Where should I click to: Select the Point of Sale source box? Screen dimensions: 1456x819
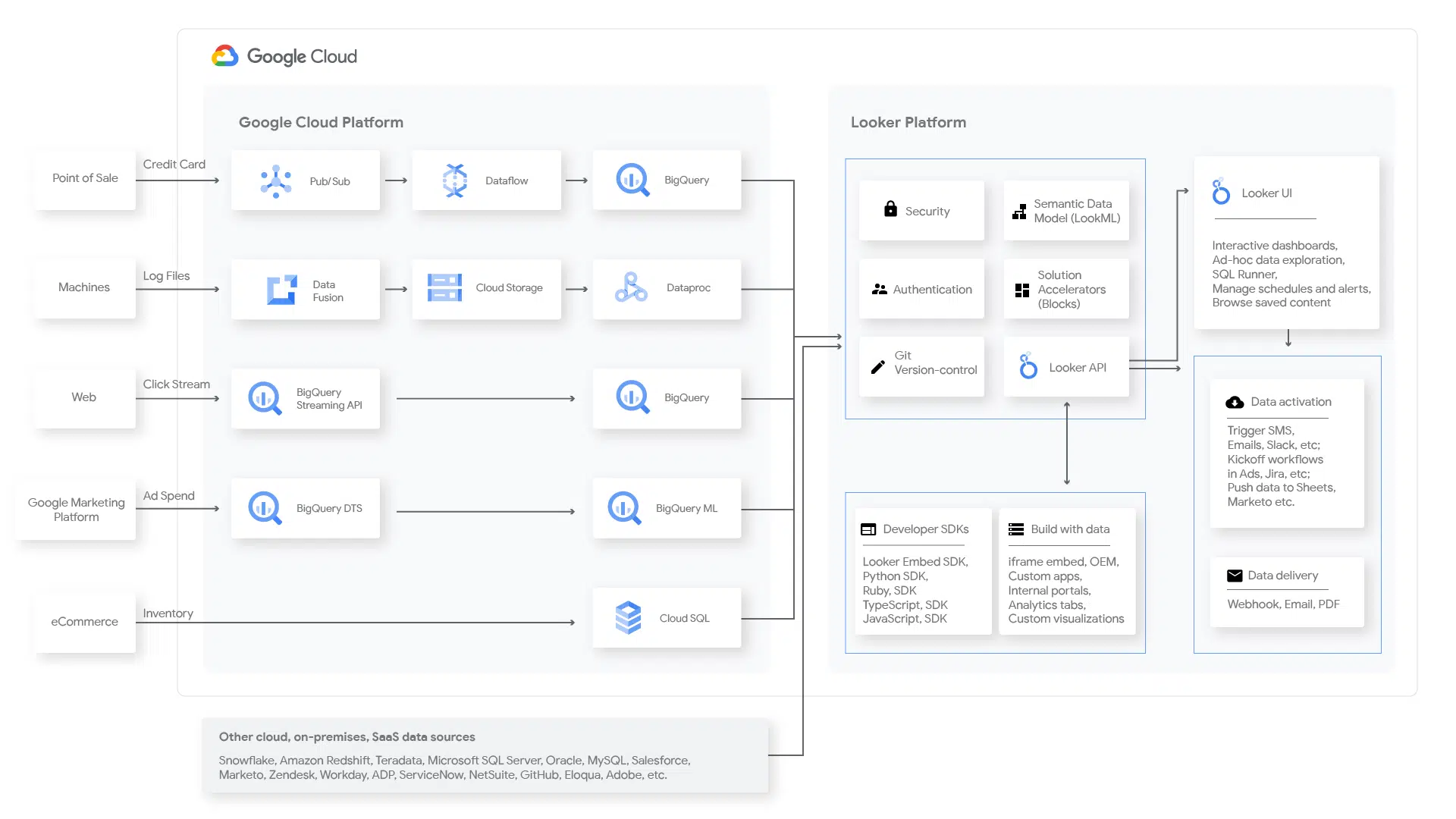tap(85, 179)
